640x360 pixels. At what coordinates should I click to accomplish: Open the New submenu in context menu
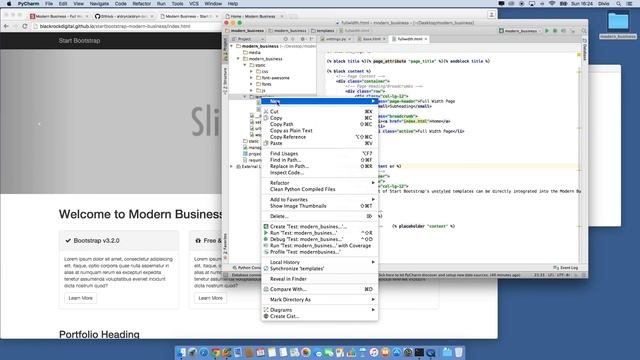click(x=320, y=101)
